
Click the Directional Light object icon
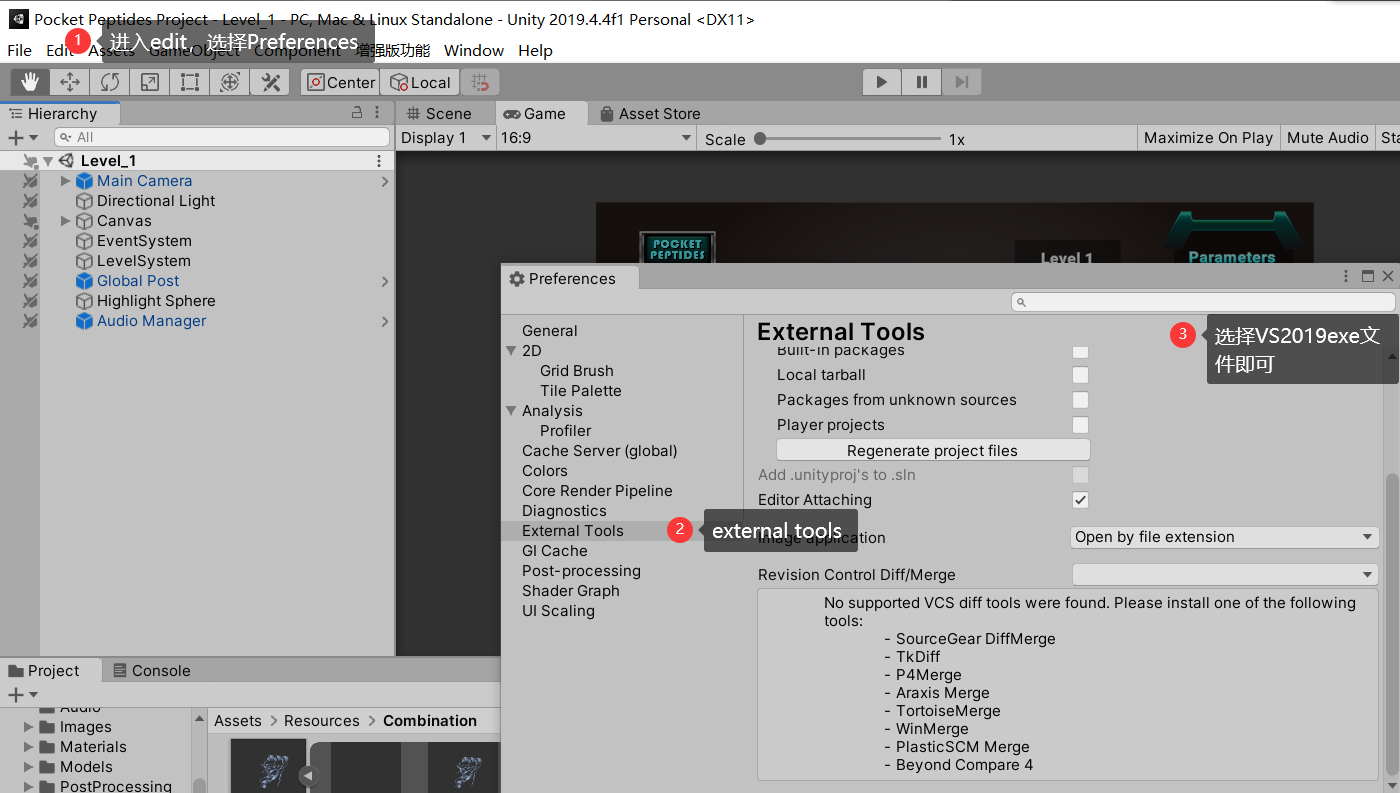(84, 201)
